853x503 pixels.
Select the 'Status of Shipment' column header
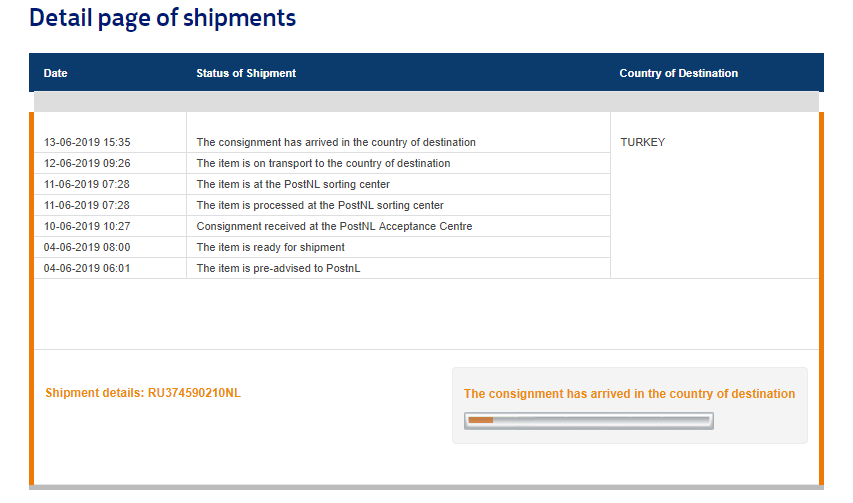point(246,73)
